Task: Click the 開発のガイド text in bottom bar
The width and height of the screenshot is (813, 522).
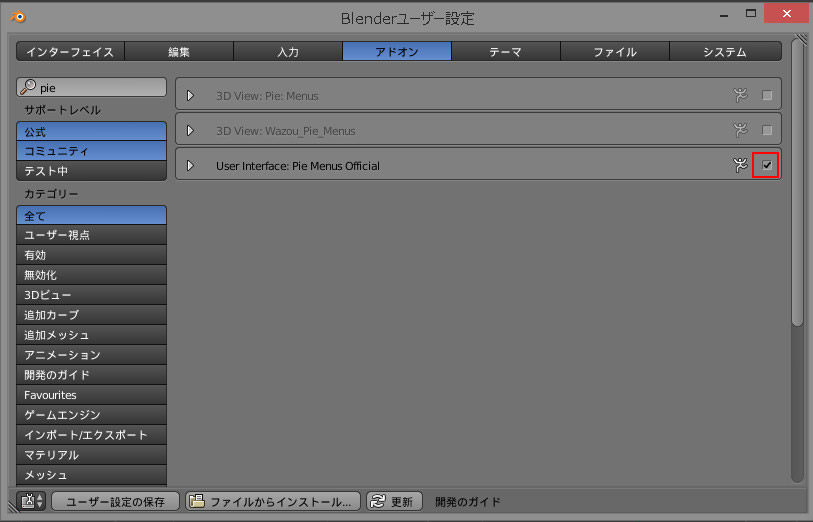Action: (468, 502)
